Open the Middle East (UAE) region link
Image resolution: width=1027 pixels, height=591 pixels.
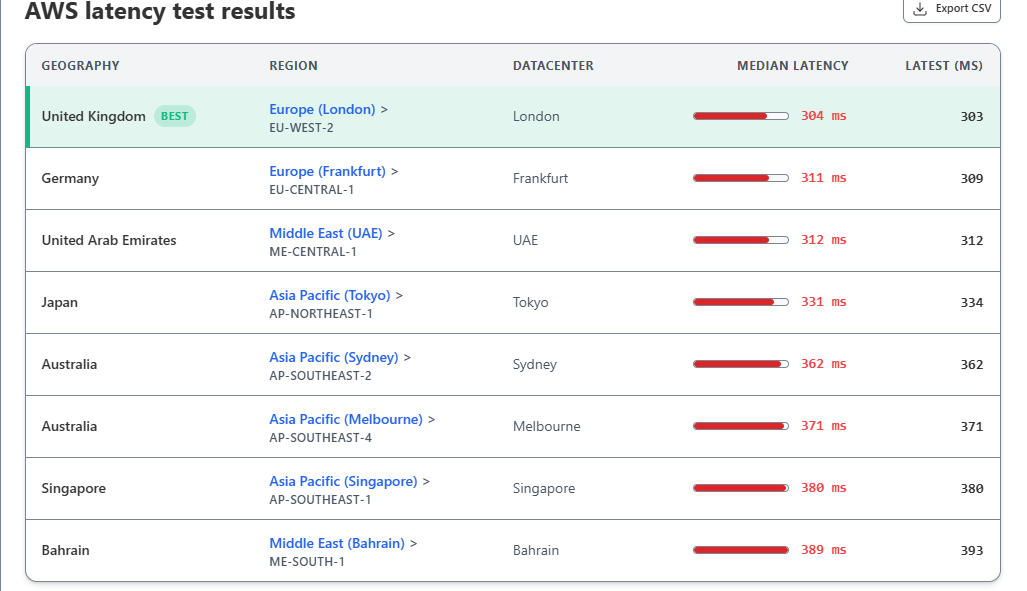click(325, 233)
